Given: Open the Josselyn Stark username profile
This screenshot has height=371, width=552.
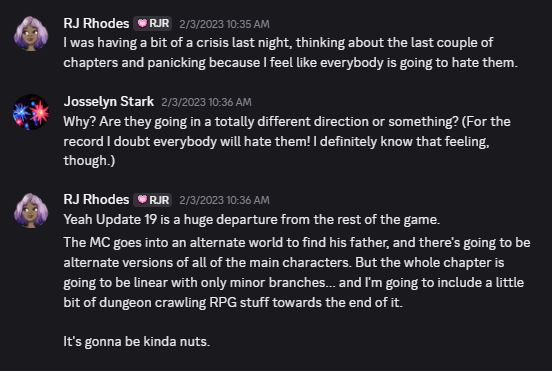Looking at the screenshot, I should click(108, 102).
